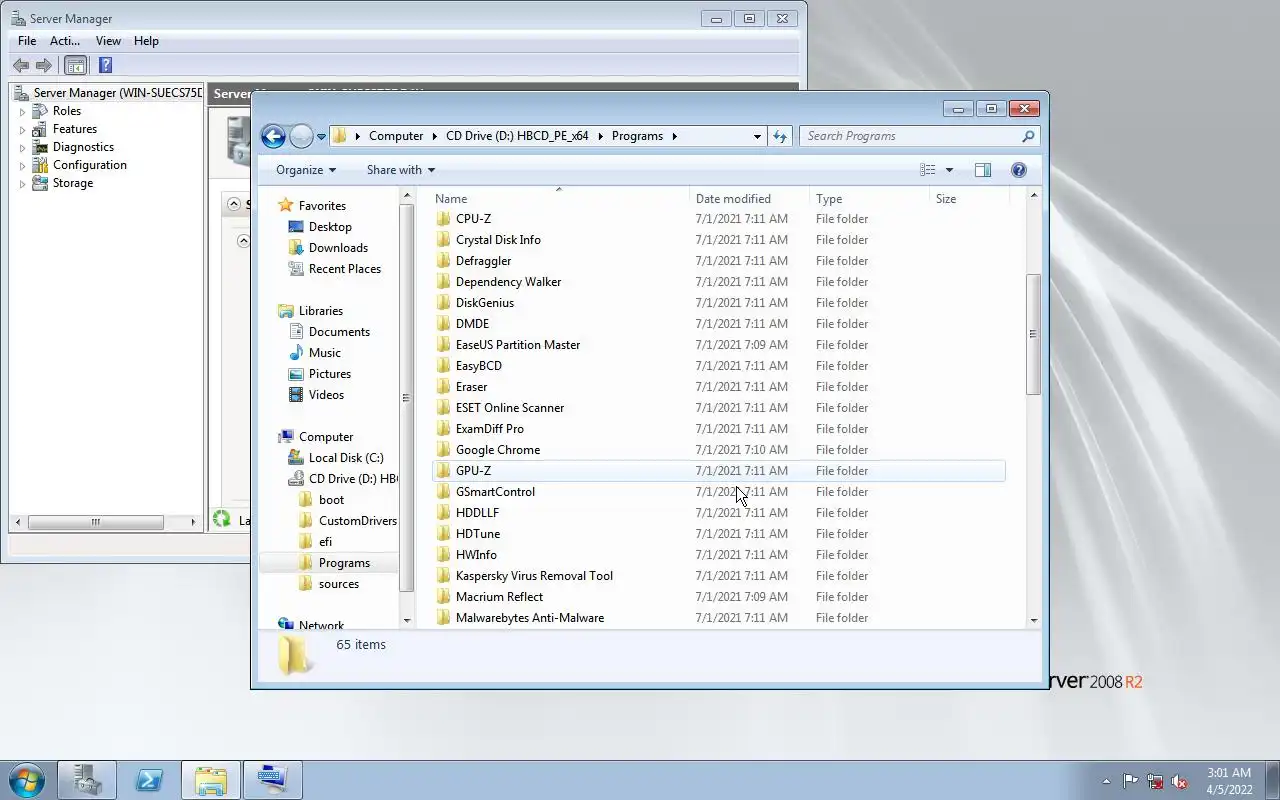Open the address bar history dropdown

757,136
